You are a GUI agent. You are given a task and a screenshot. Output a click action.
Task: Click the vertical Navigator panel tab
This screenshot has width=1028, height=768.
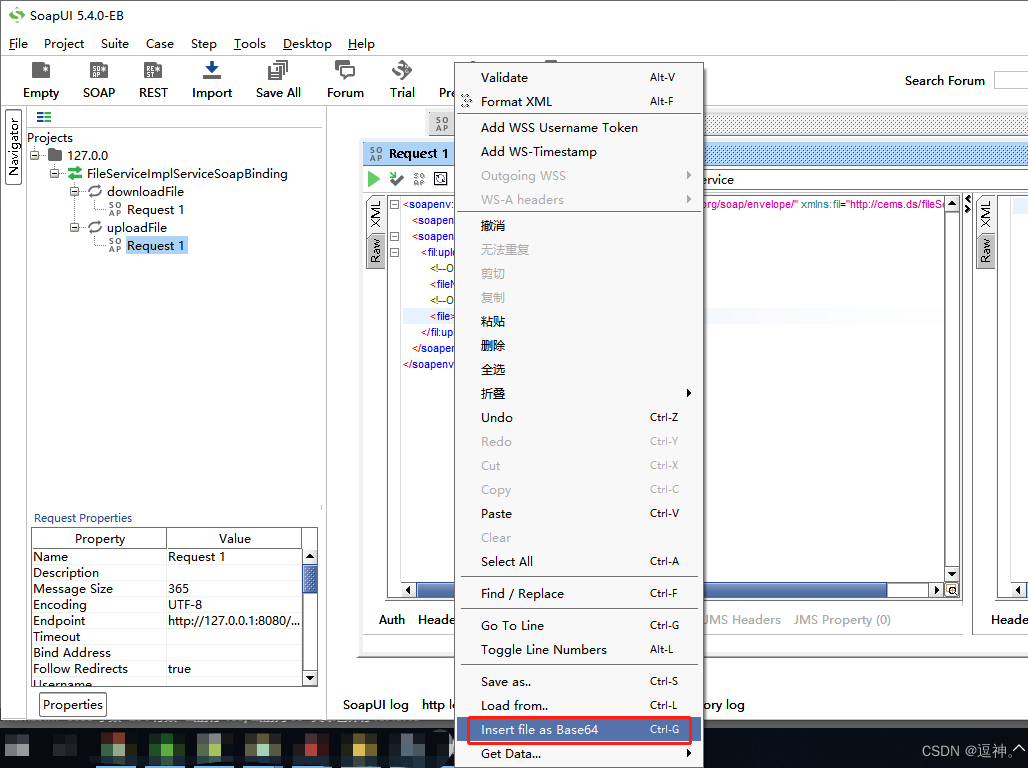tap(13, 148)
